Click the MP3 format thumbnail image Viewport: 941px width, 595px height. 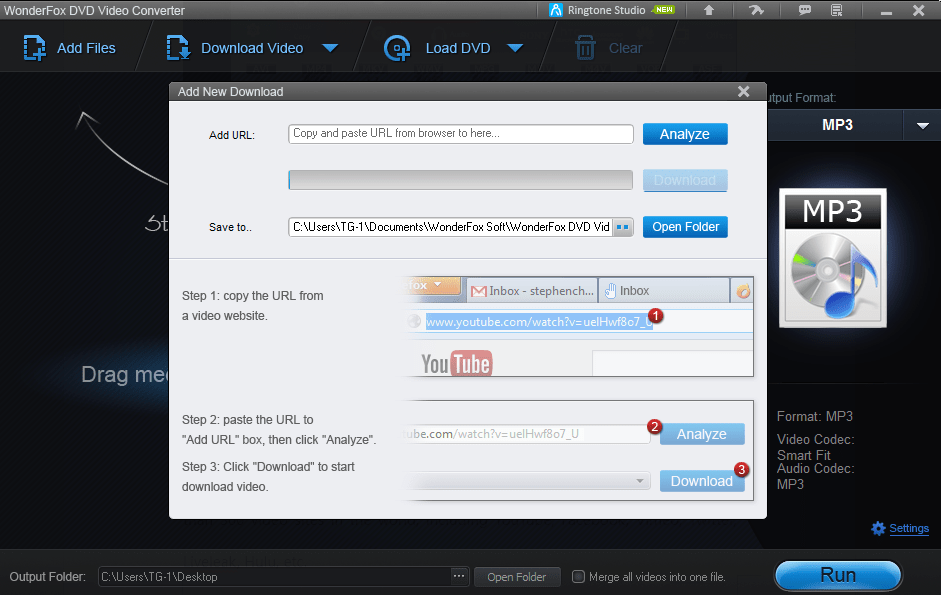click(832, 258)
